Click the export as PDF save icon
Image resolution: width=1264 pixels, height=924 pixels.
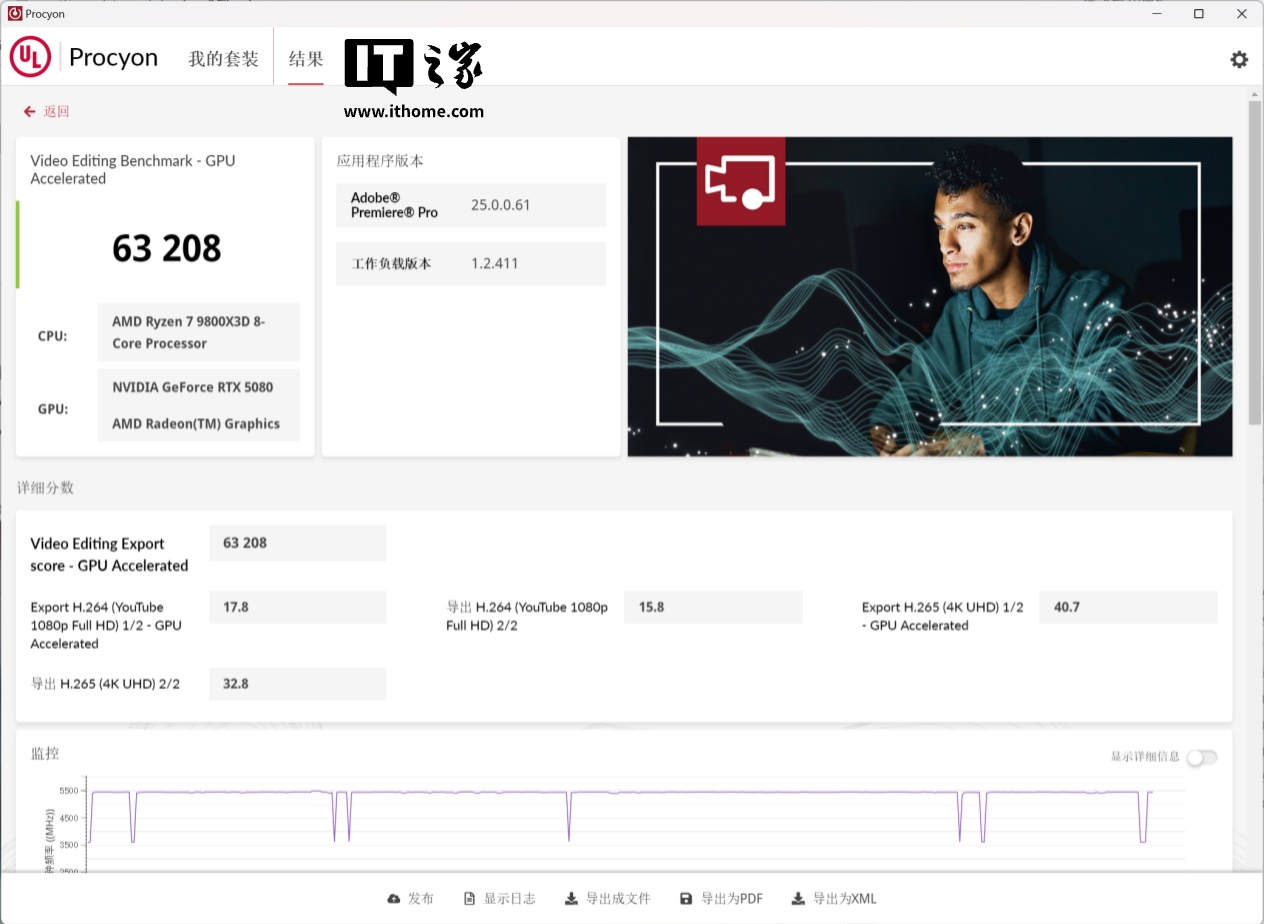tap(686, 899)
